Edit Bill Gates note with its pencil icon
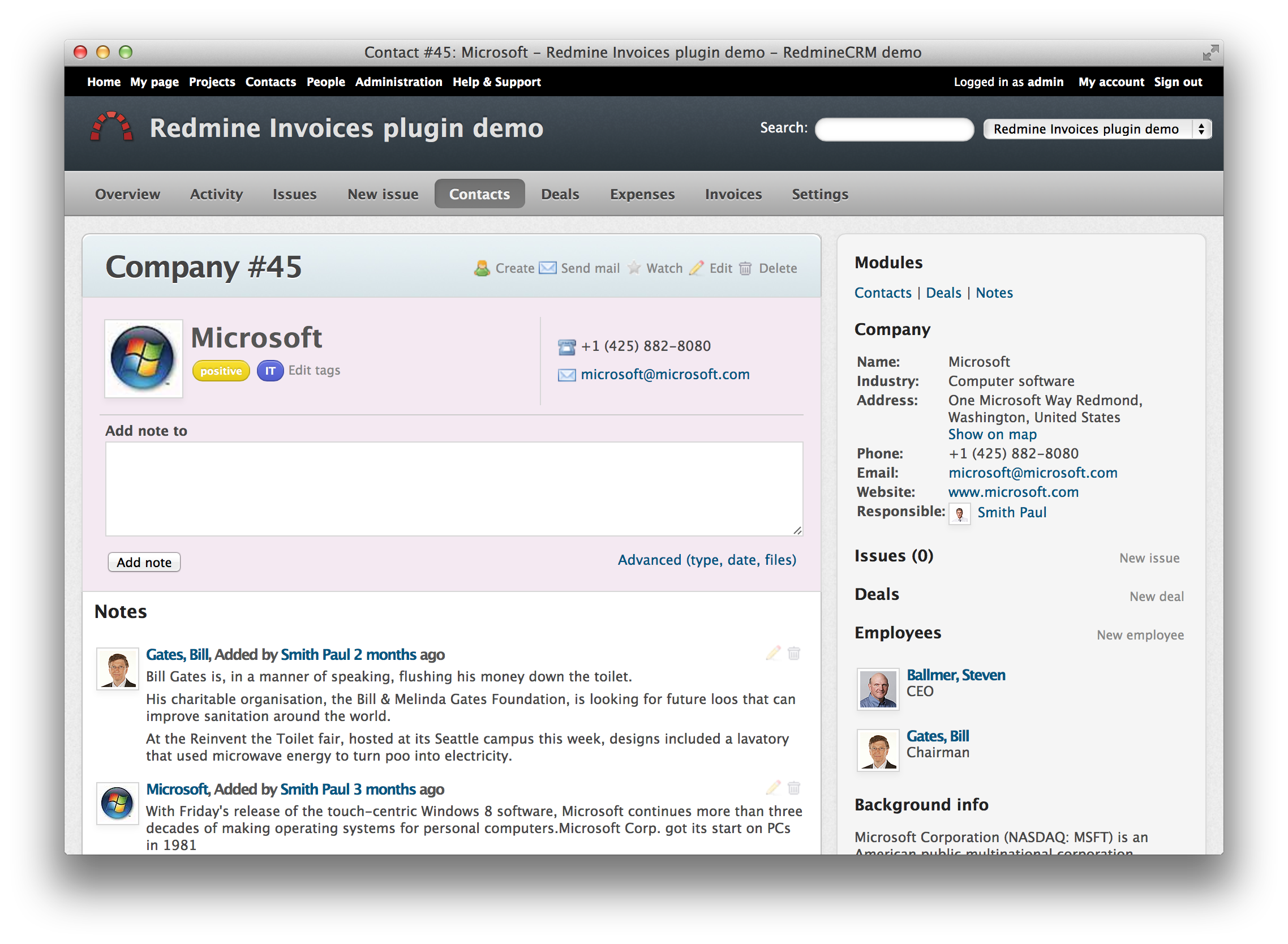 773,653
